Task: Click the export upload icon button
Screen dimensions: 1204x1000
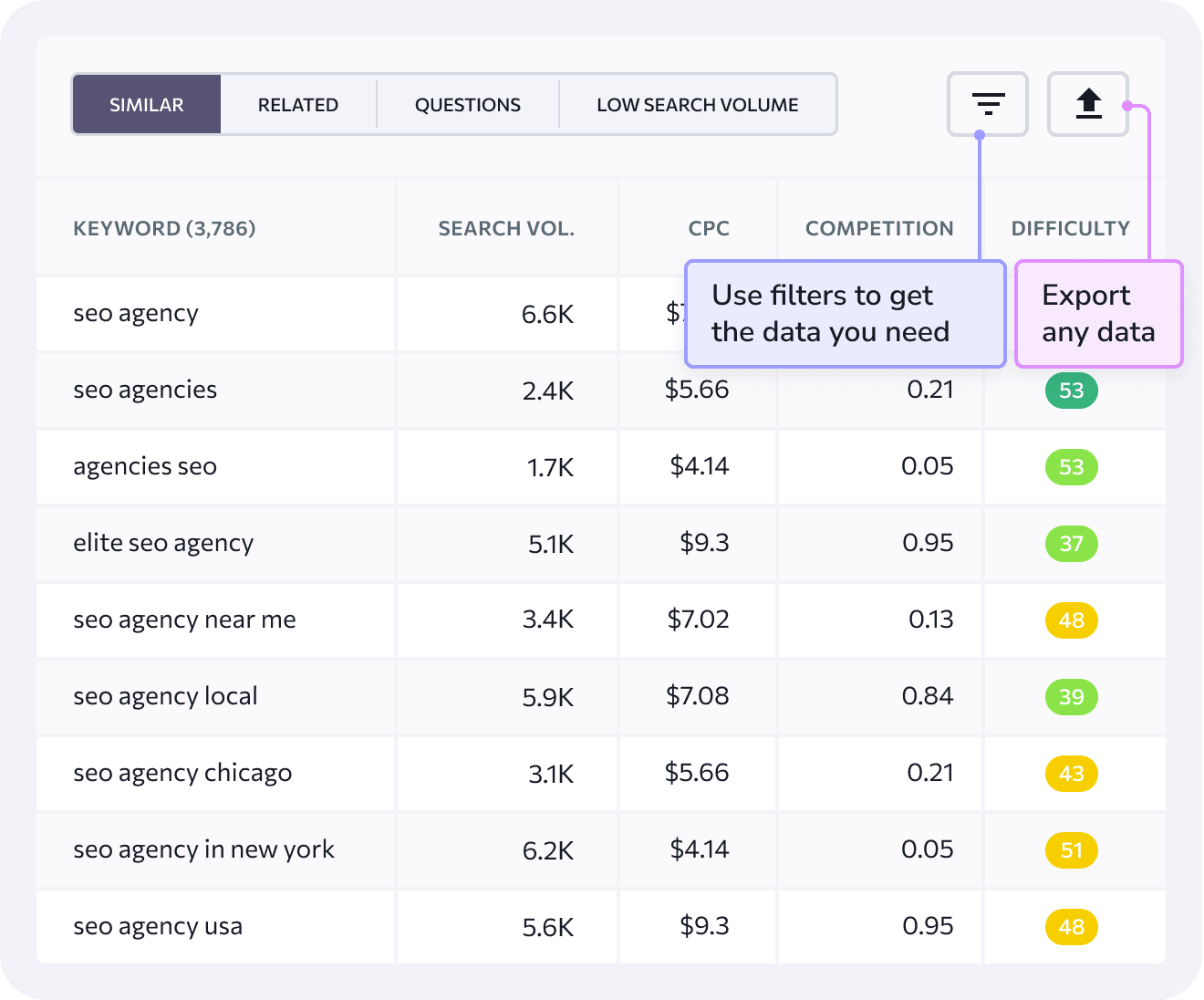Action: coord(1088,104)
